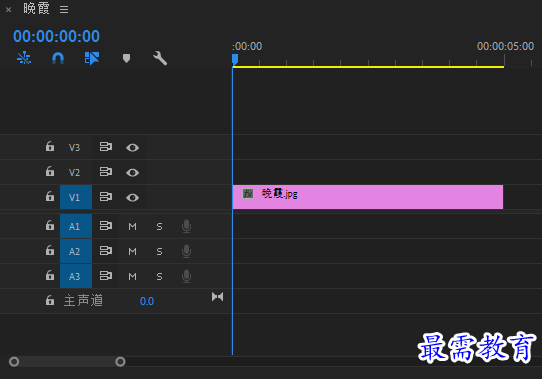The height and width of the screenshot is (379, 542).
Task: Toggle nest sequence insert mode icon
Action: tap(24, 58)
